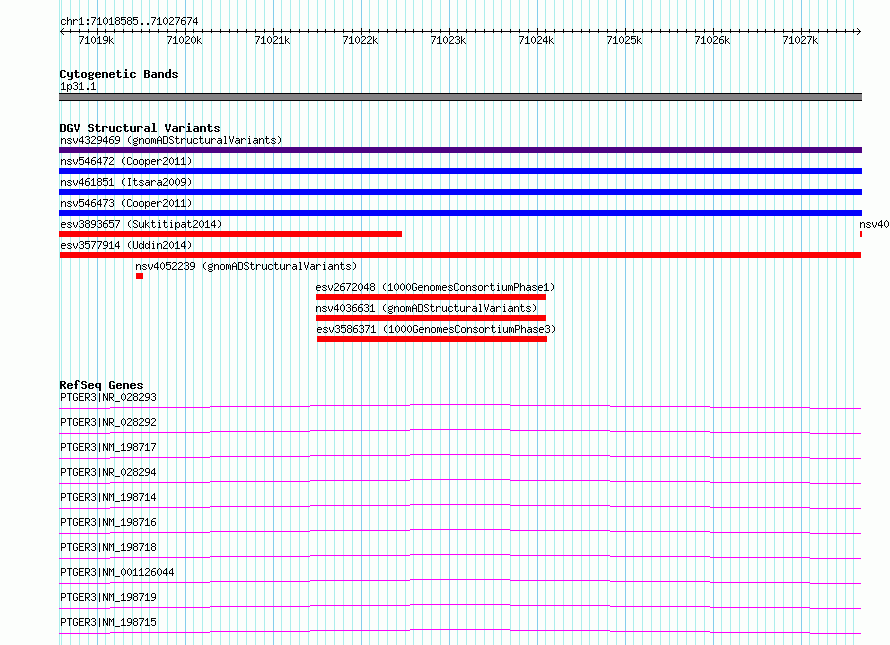Click the blue nsv546473 variant bar
Image resolution: width=890 pixels, height=645 pixels.
(x=460, y=213)
